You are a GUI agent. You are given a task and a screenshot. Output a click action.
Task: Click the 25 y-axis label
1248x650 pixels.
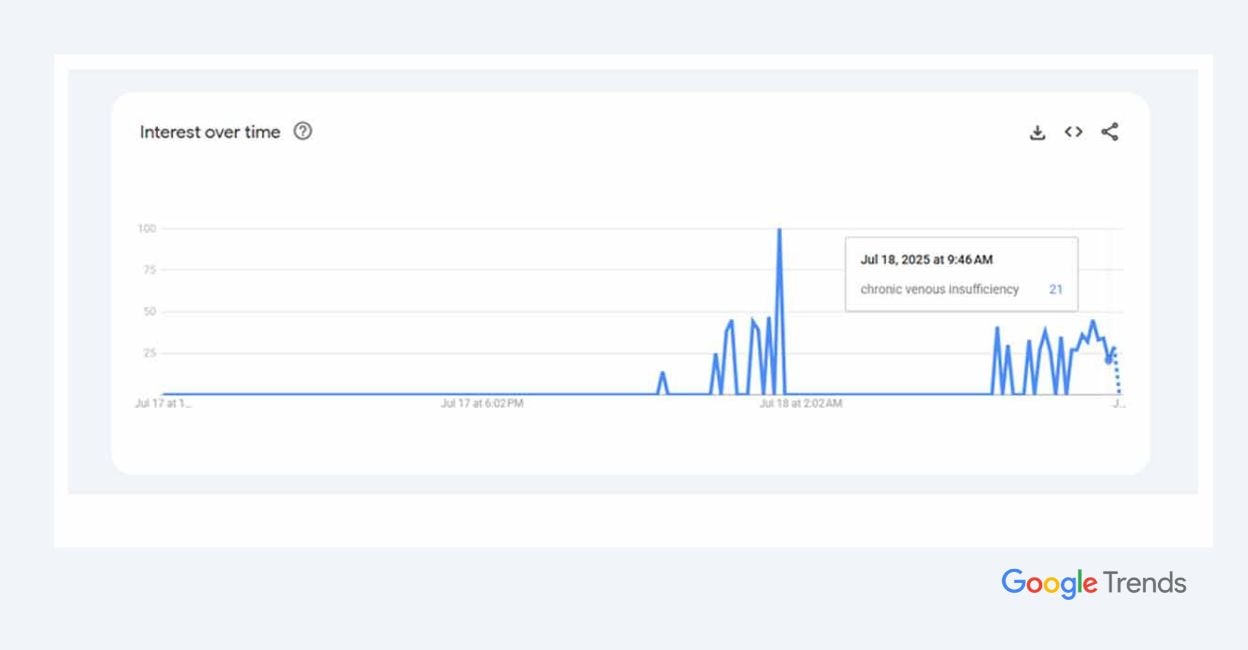149,353
